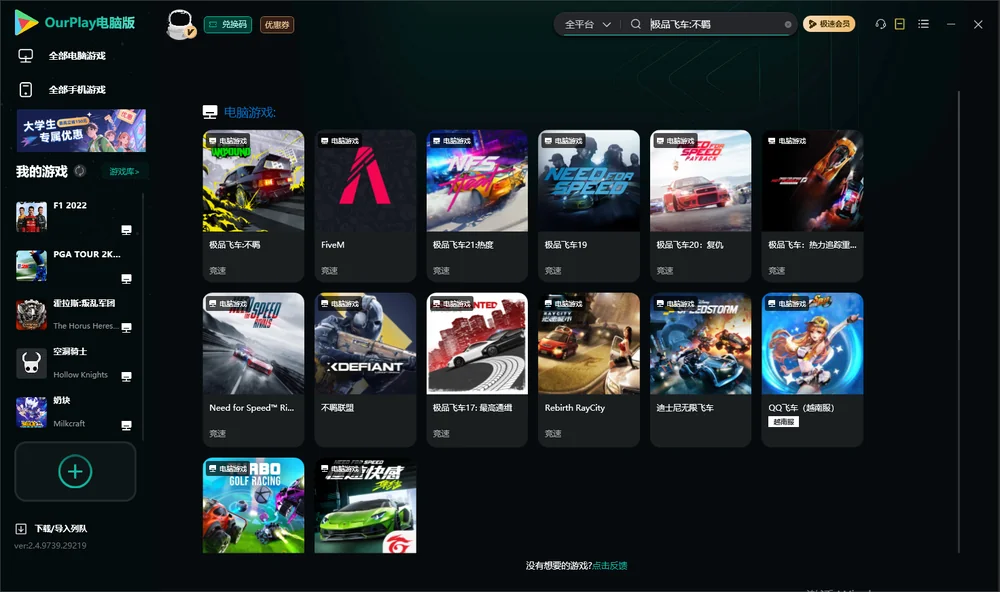Click the 优惠券 coupon button
This screenshot has width=1000, height=592.
click(277, 24)
